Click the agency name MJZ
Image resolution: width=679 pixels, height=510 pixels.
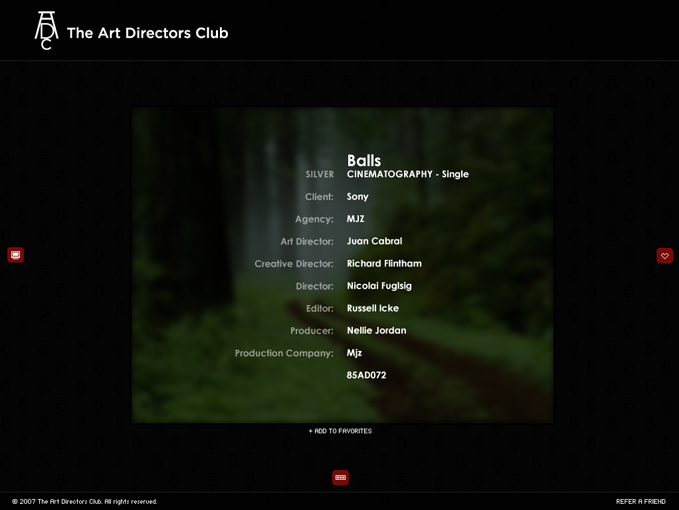click(x=356, y=219)
